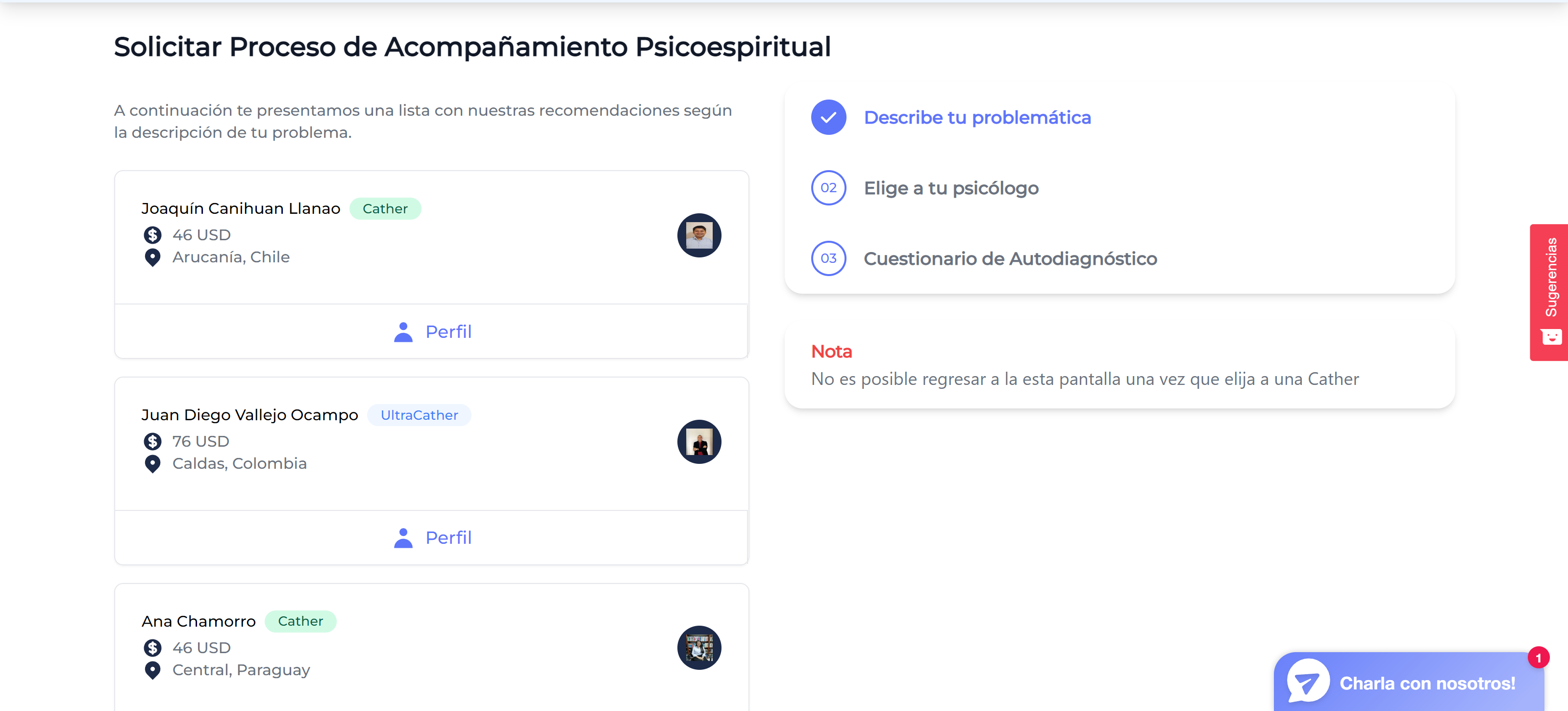Click the person icon in Joaquín's Perfil button
Screen dimensions: 1568x711
tap(403, 332)
